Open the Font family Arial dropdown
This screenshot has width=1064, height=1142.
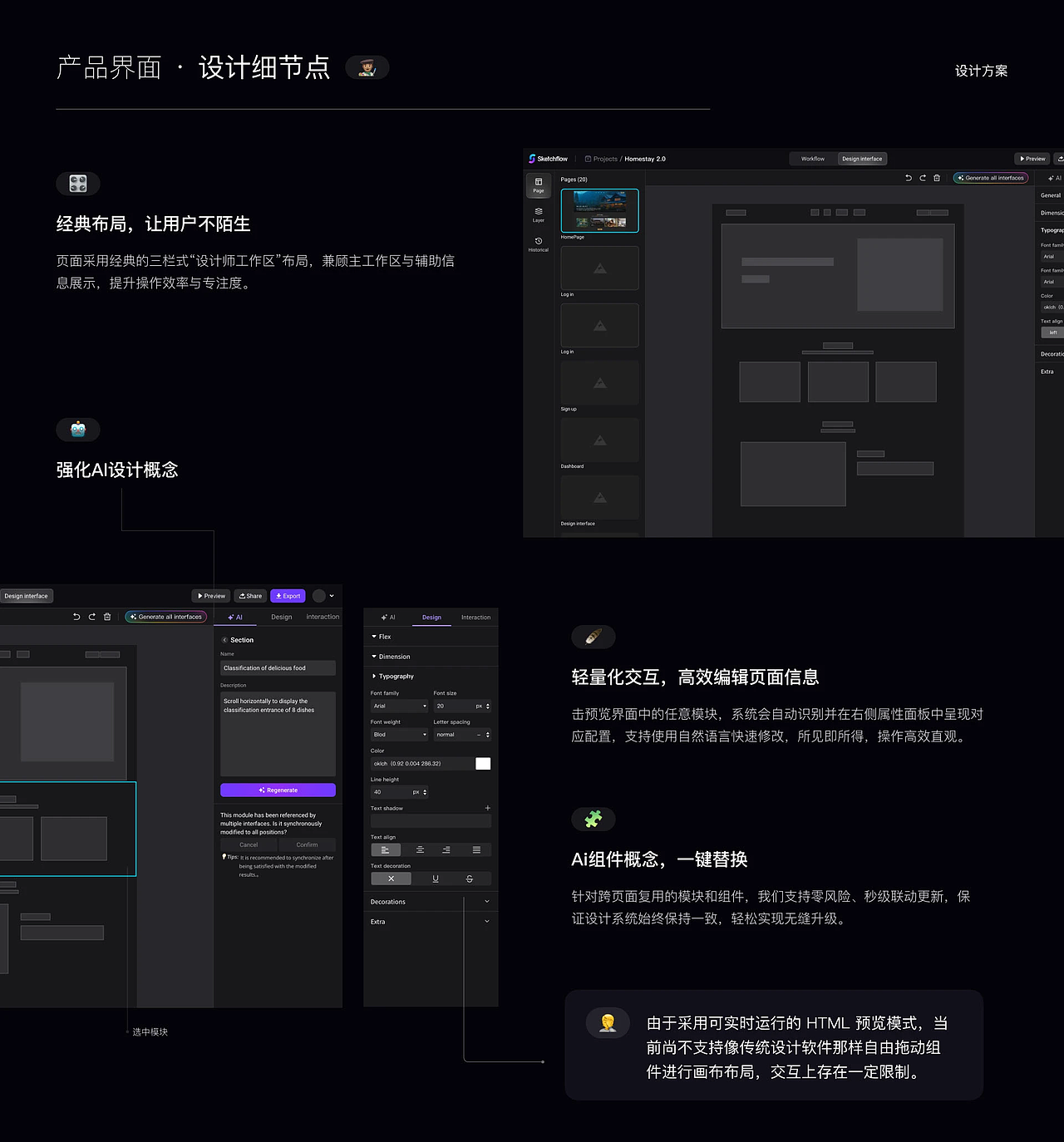[x=399, y=706]
